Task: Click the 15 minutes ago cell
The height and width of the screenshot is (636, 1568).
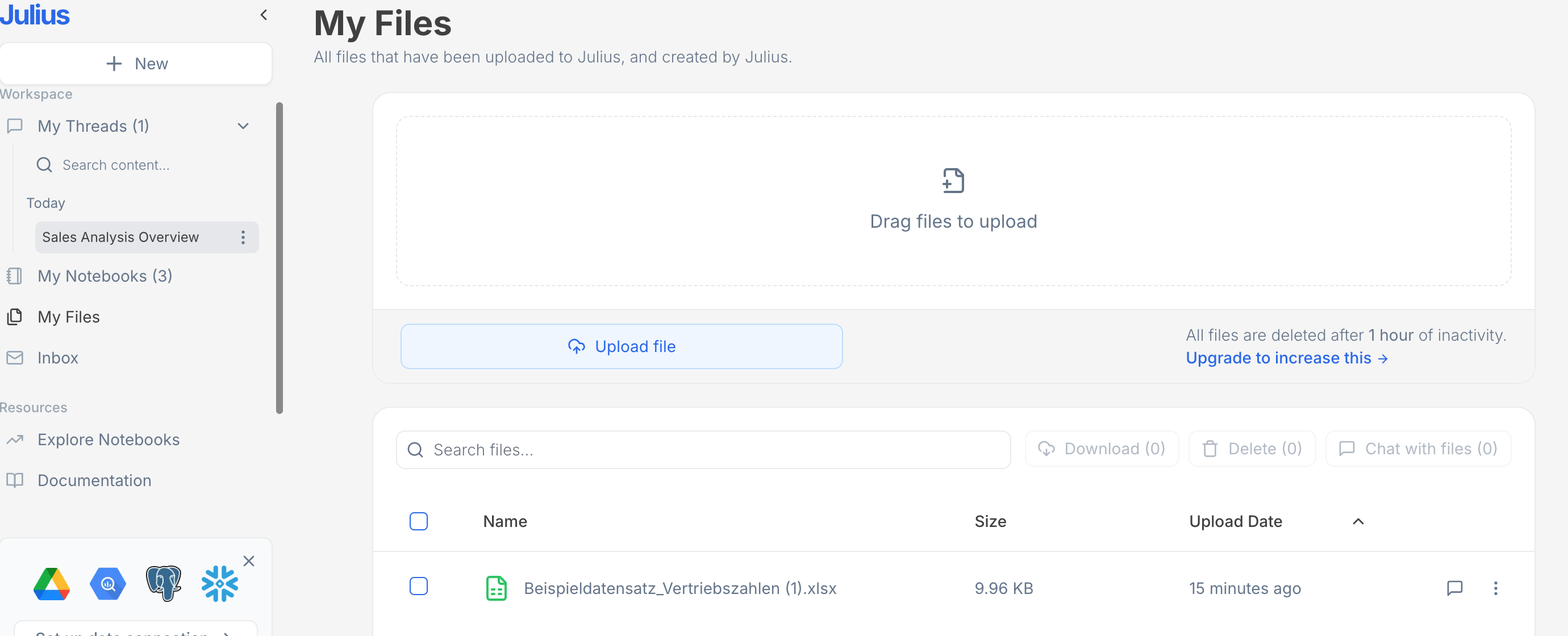Action: [1245, 588]
